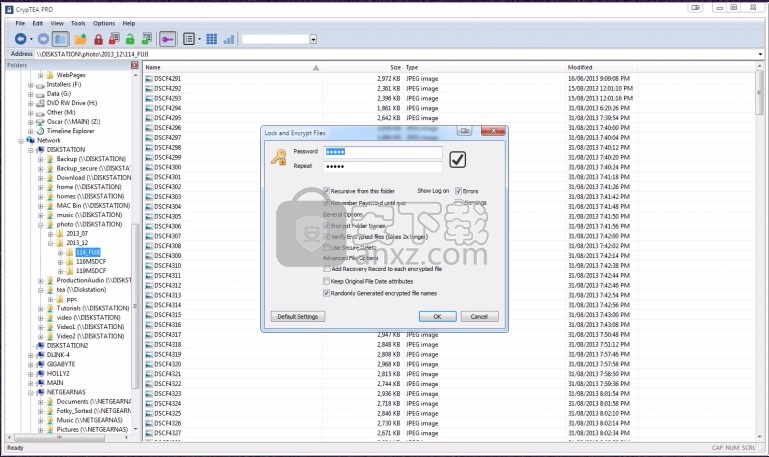The height and width of the screenshot is (457, 769).
Task: Click the title bar icon left of minimize
Action: 696,7
